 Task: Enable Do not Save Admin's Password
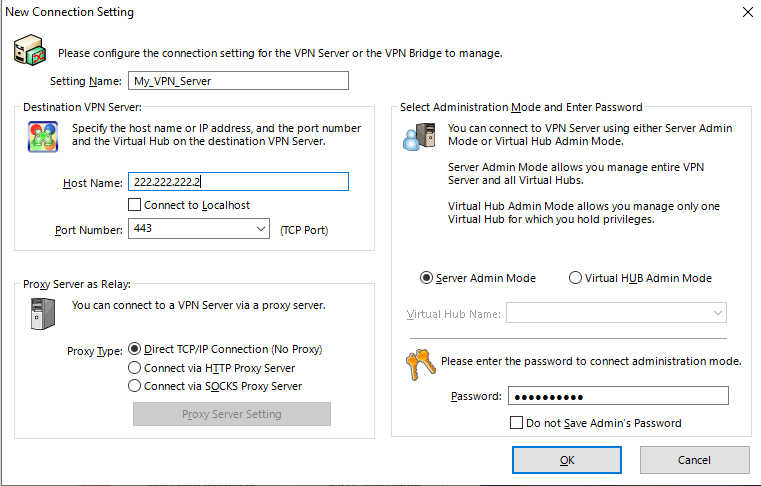coord(516,422)
